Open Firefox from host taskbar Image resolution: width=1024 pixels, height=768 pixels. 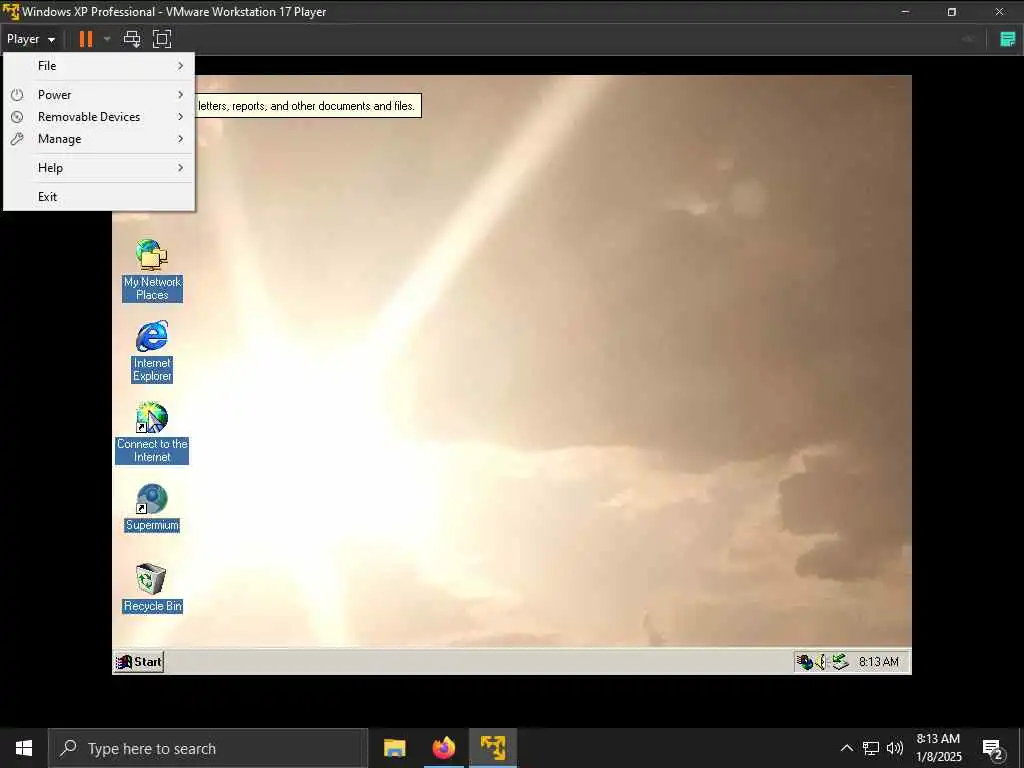pyautogui.click(x=443, y=748)
